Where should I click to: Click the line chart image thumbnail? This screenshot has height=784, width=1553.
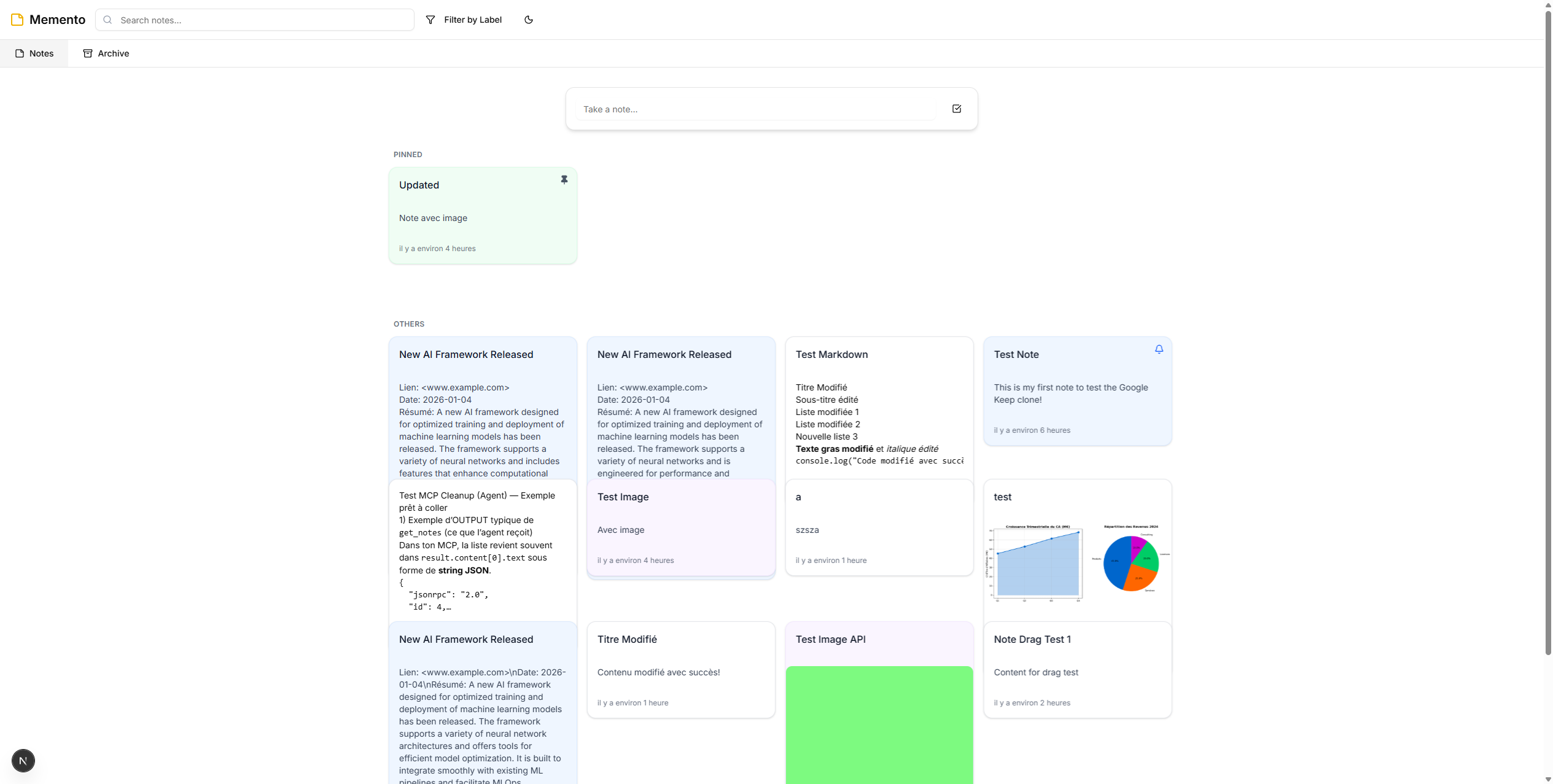point(1037,562)
